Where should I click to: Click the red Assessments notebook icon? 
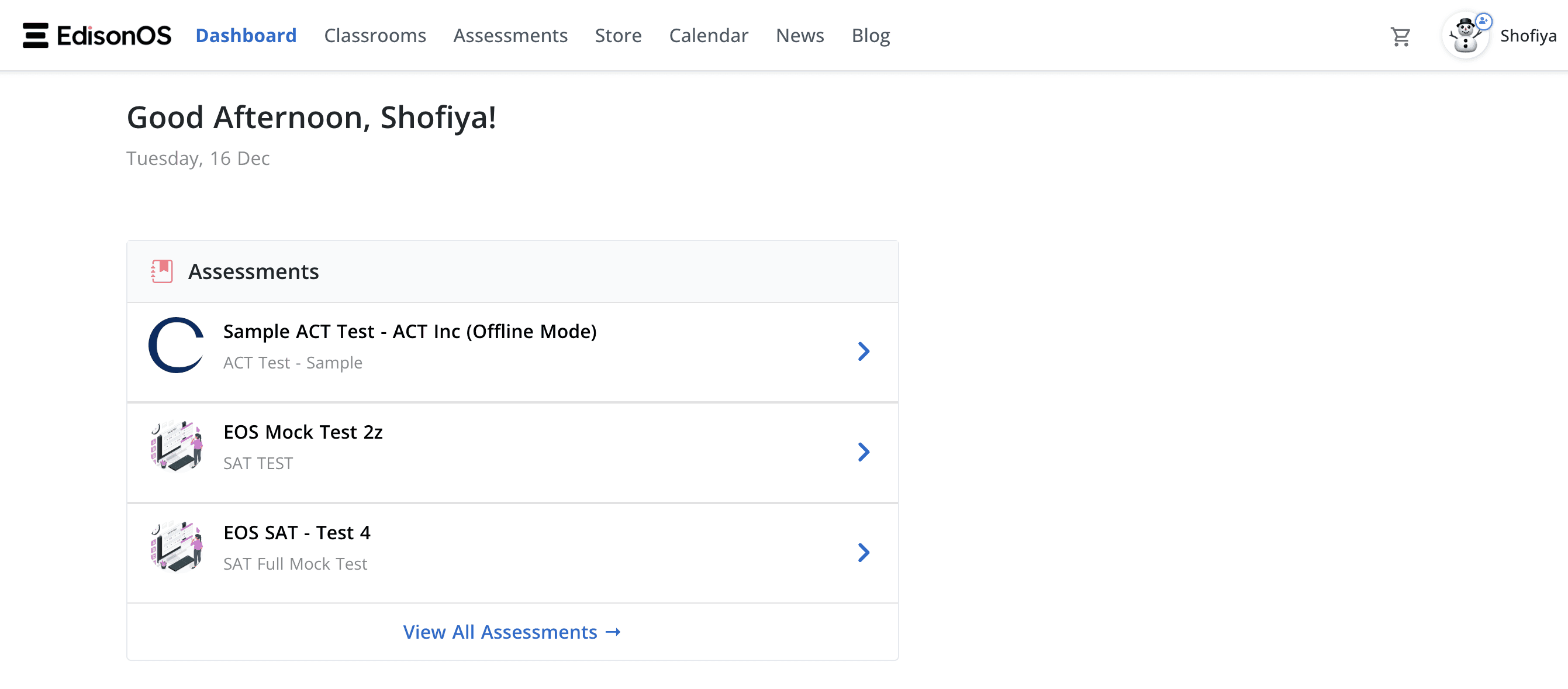point(162,271)
